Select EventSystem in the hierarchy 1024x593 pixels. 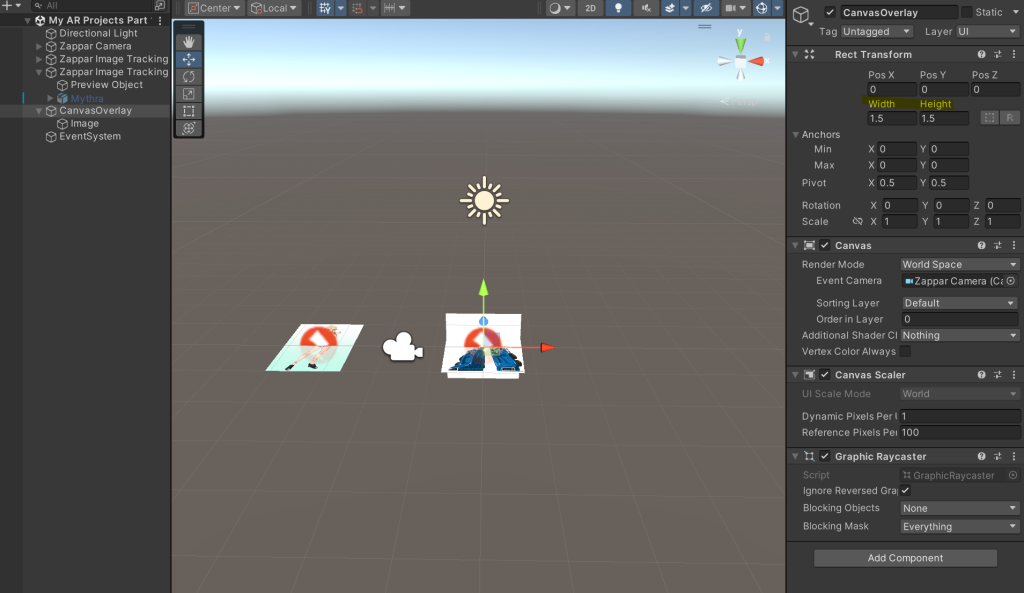(89, 137)
